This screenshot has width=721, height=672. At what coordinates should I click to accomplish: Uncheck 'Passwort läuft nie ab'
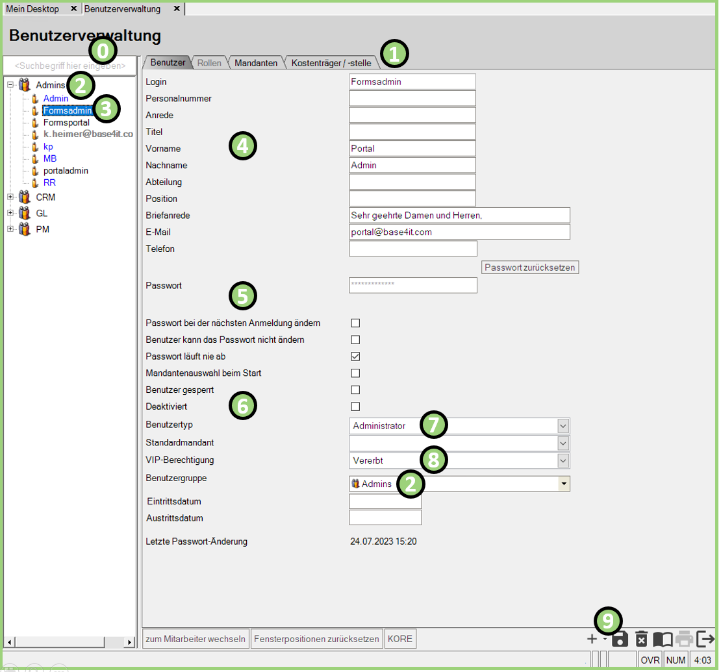click(x=355, y=356)
